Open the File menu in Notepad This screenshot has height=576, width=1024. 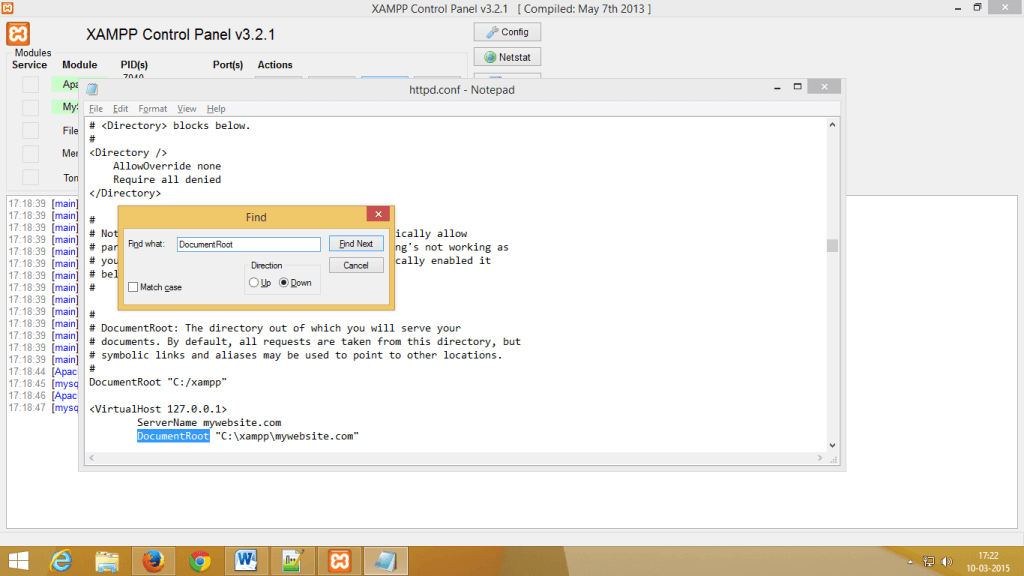point(96,108)
